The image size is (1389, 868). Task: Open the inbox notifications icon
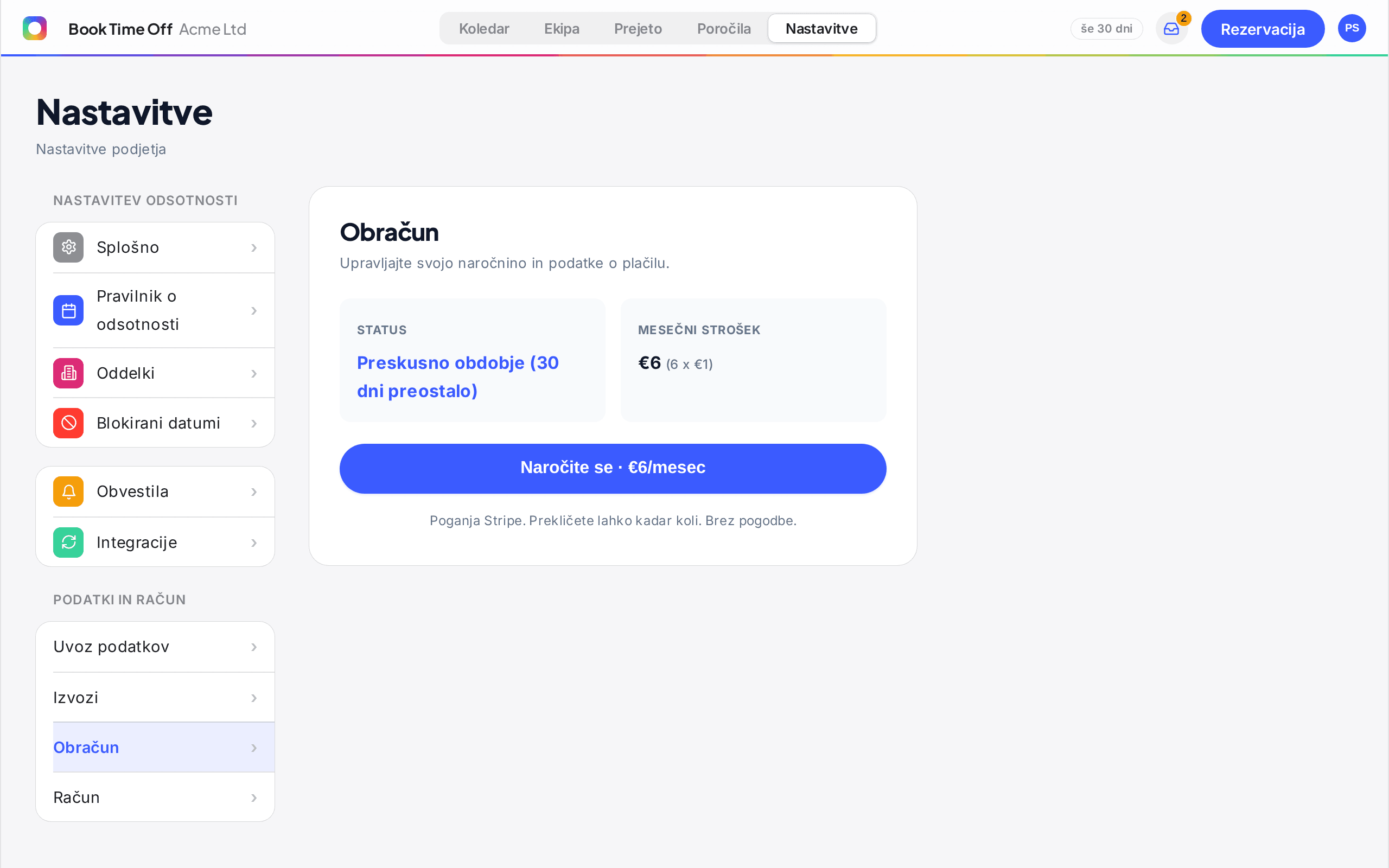tap(1171, 29)
